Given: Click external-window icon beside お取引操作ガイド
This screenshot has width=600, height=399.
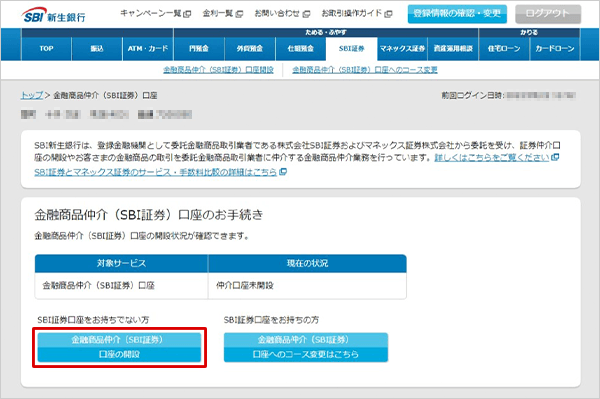Looking at the screenshot, I should (388, 14).
